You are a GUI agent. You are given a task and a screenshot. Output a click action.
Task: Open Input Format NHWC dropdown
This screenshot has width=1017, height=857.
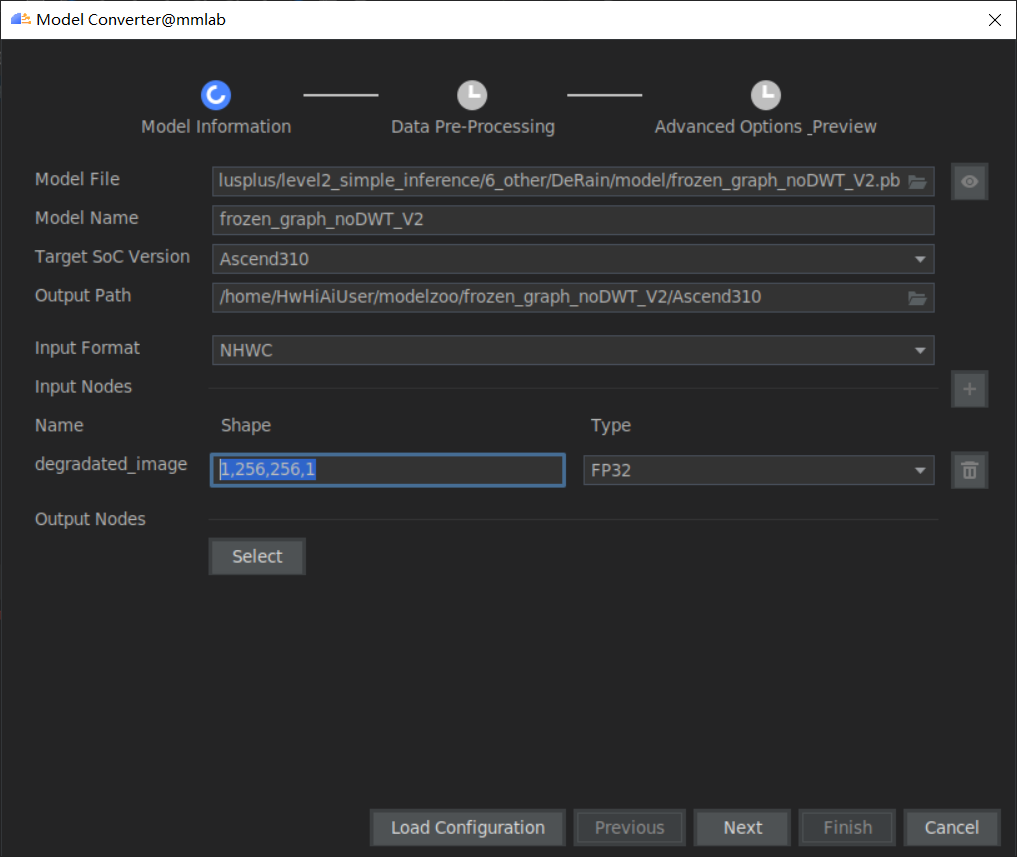coord(920,350)
